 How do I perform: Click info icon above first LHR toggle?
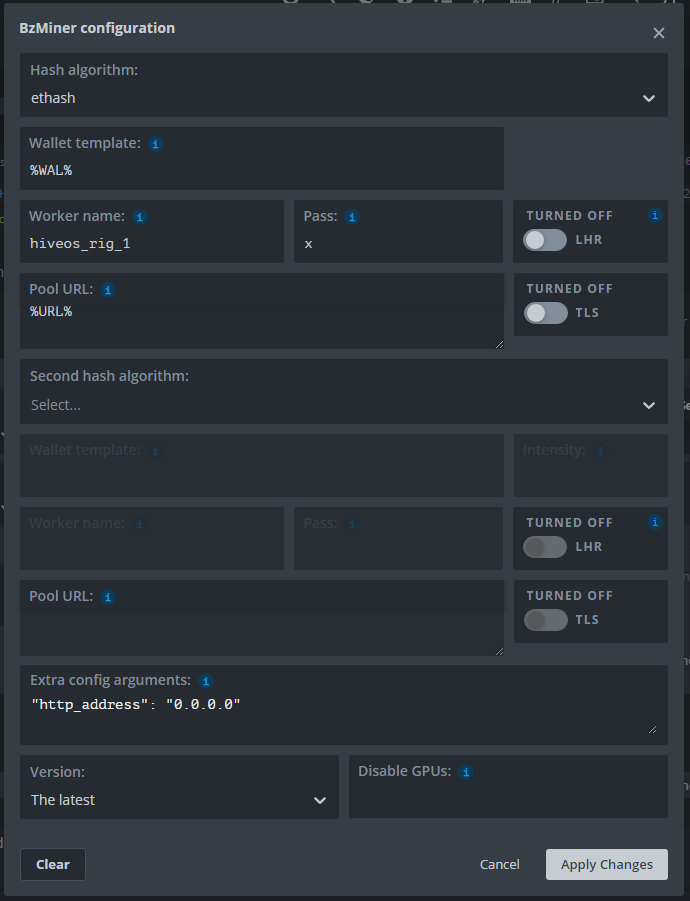(655, 215)
